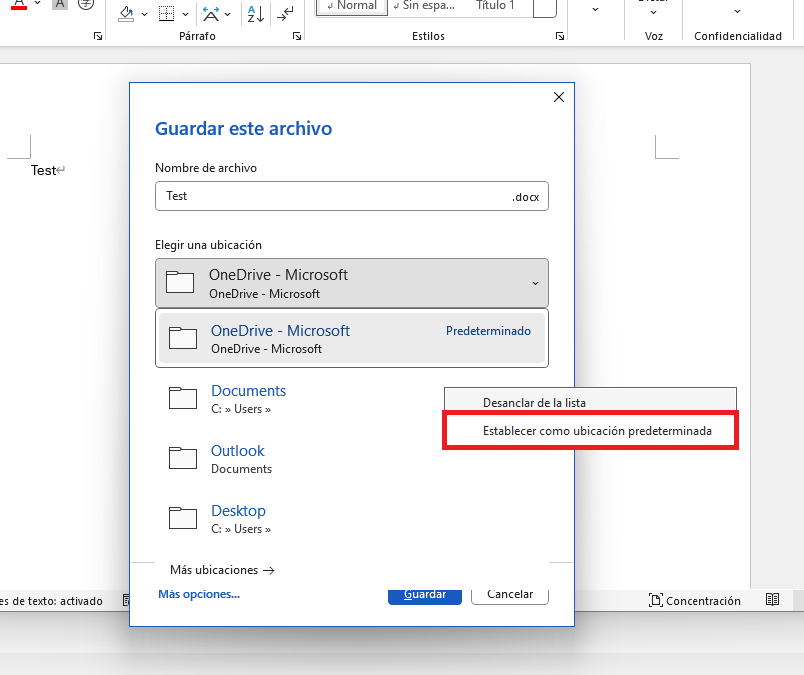Screen dimensions: 804x675
Task: Expand the Voz group dropdown
Action: 653,12
